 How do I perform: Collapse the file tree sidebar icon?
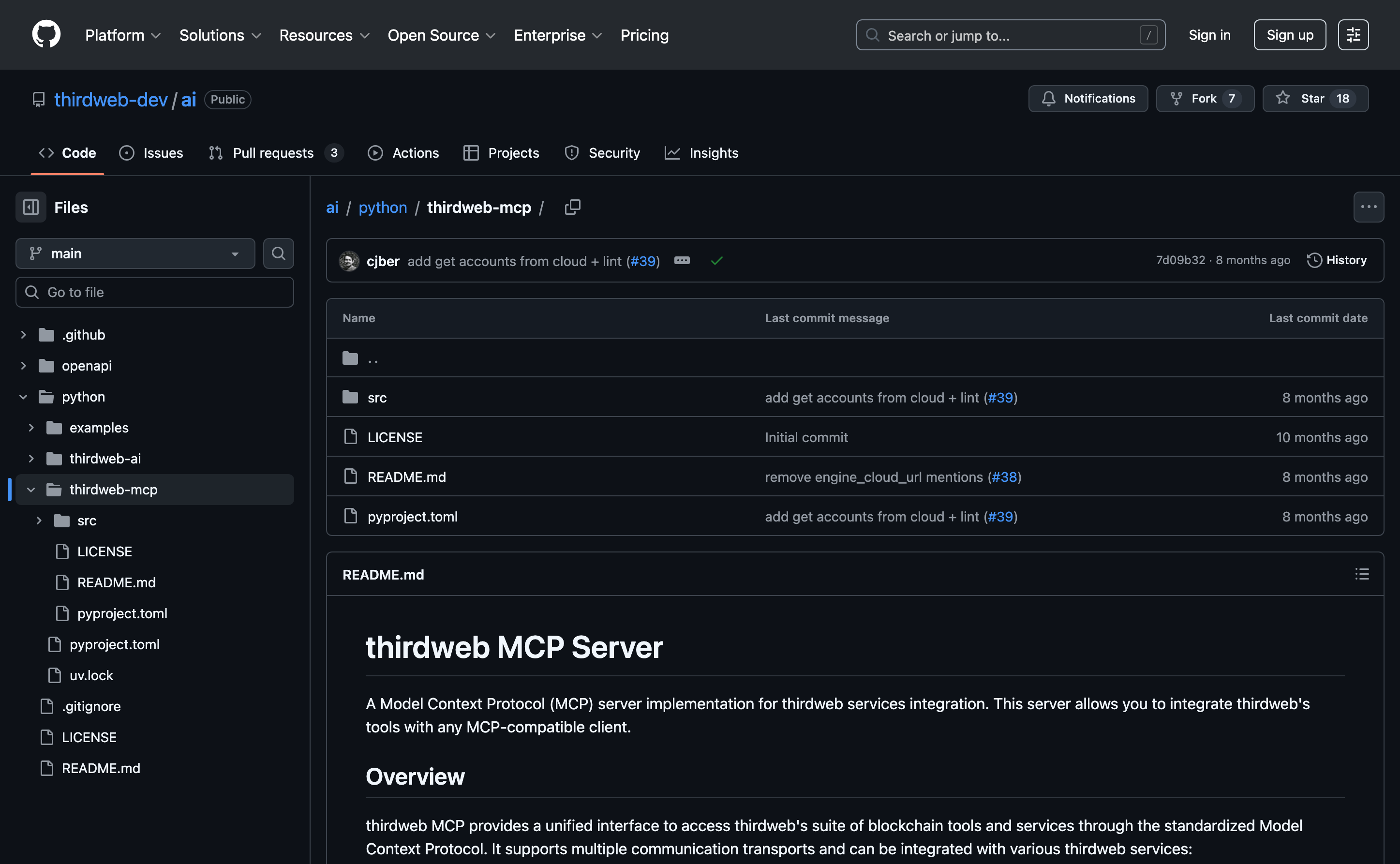pyautogui.click(x=31, y=207)
